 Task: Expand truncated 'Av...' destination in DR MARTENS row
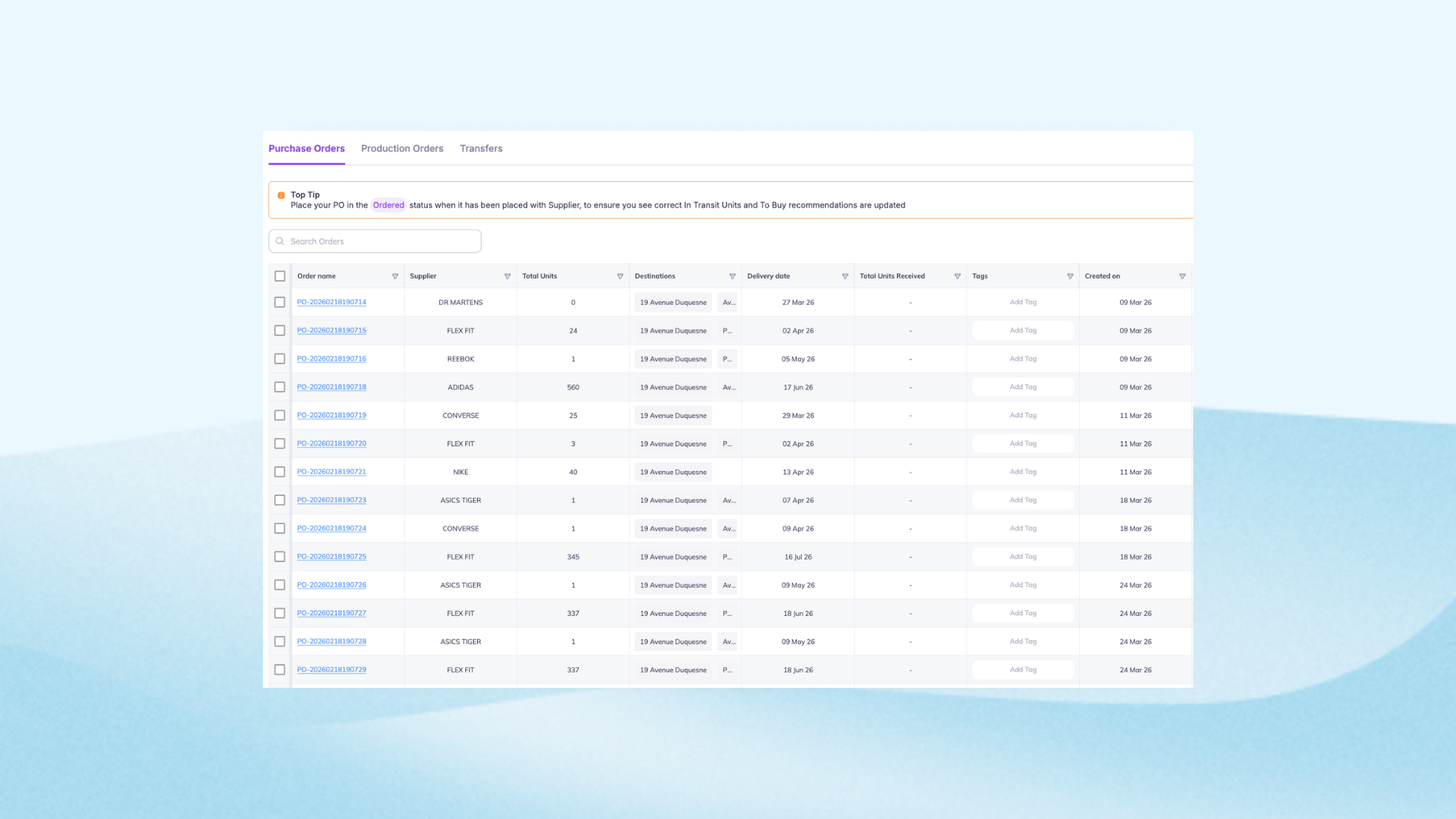point(728,303)
